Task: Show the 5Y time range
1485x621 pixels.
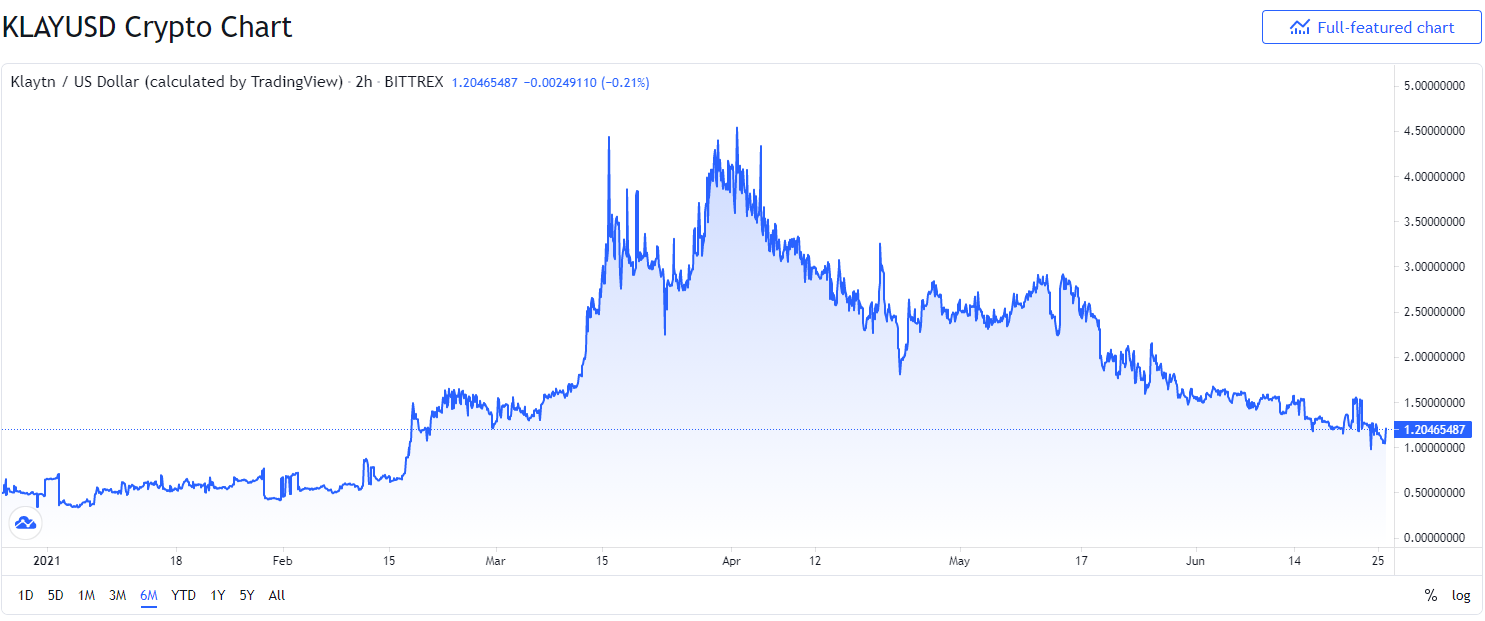Action: click(x=246, y=596)
